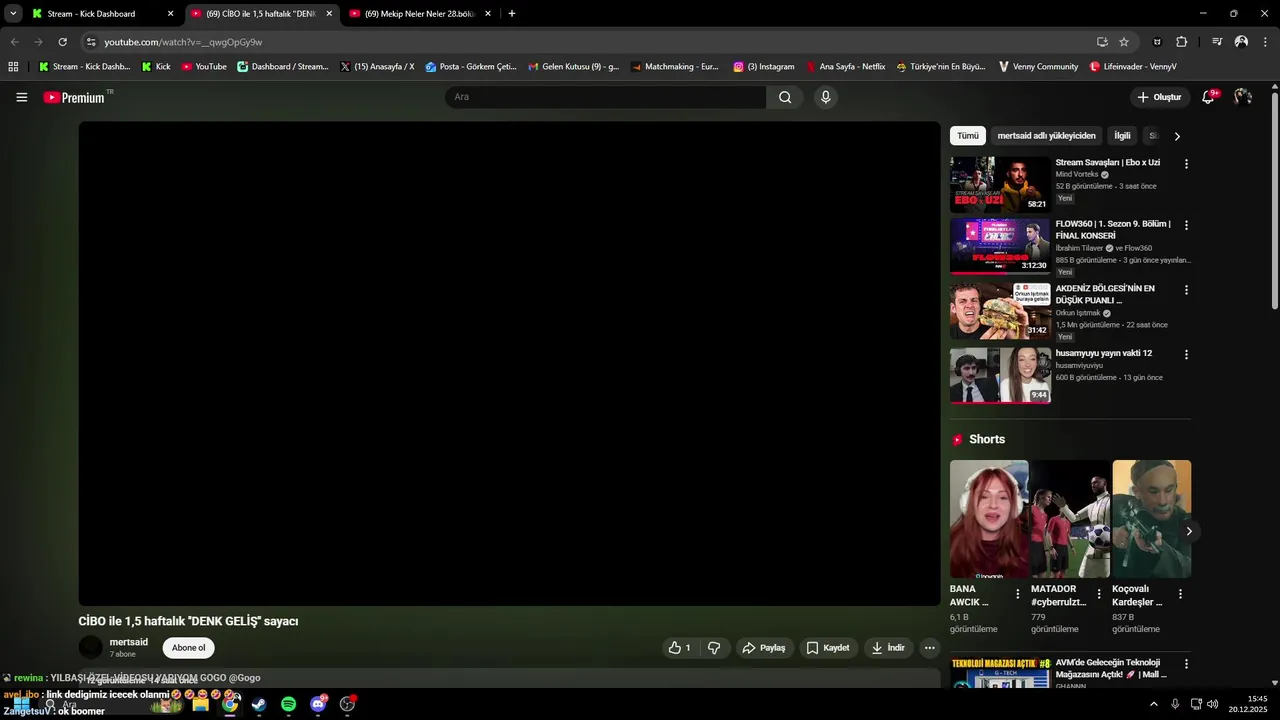1280x720 pixels.
Task: Click the Chrome address bar URL
Action: tap(183, 42)
